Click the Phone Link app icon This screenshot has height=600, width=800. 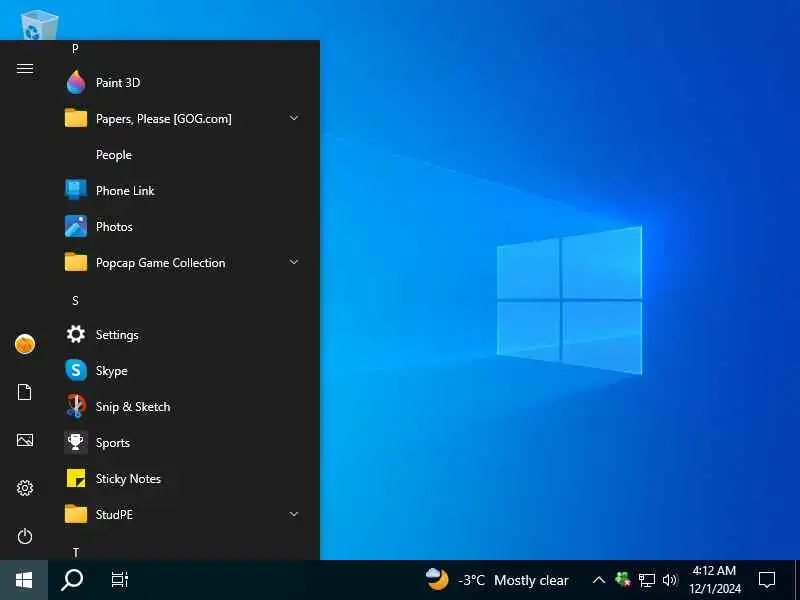(x=76, y=190)
